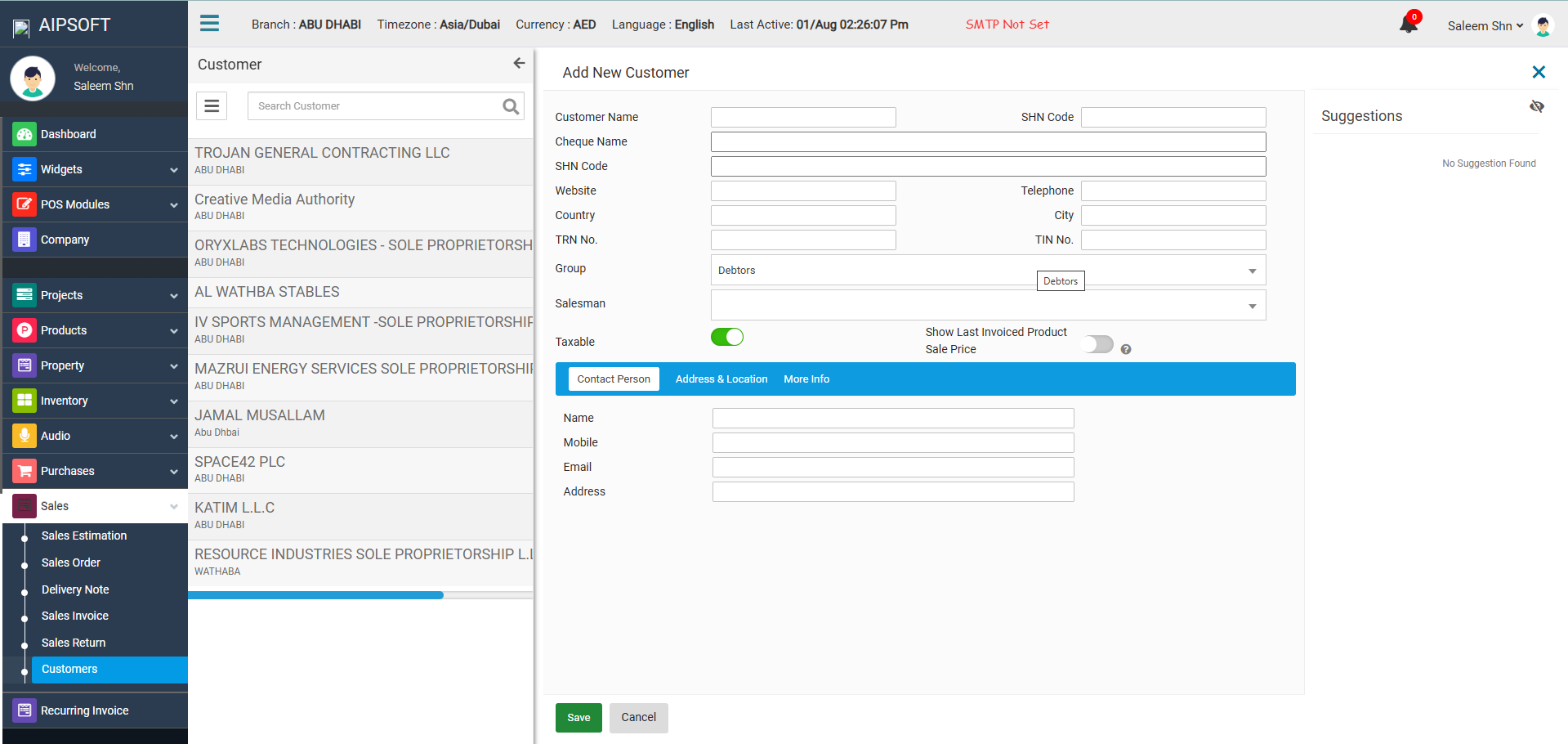Expand the Widgets menu chevron
The height and width of the screenshot is (744, 1568).
173,170
